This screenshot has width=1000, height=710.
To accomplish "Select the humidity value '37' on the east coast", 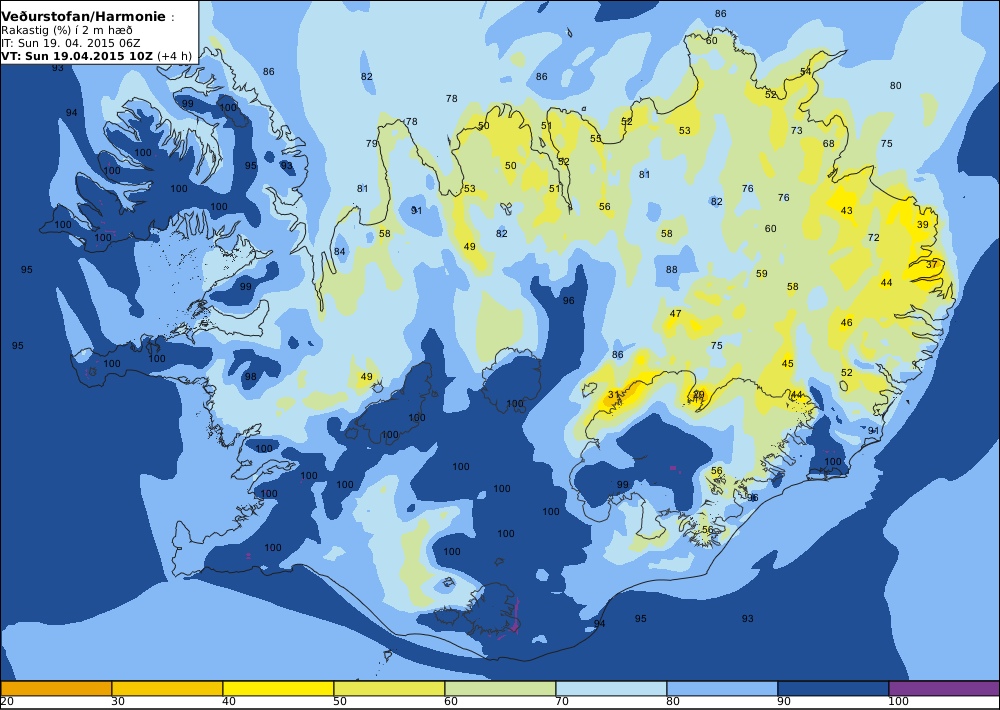I will (932, 264).
